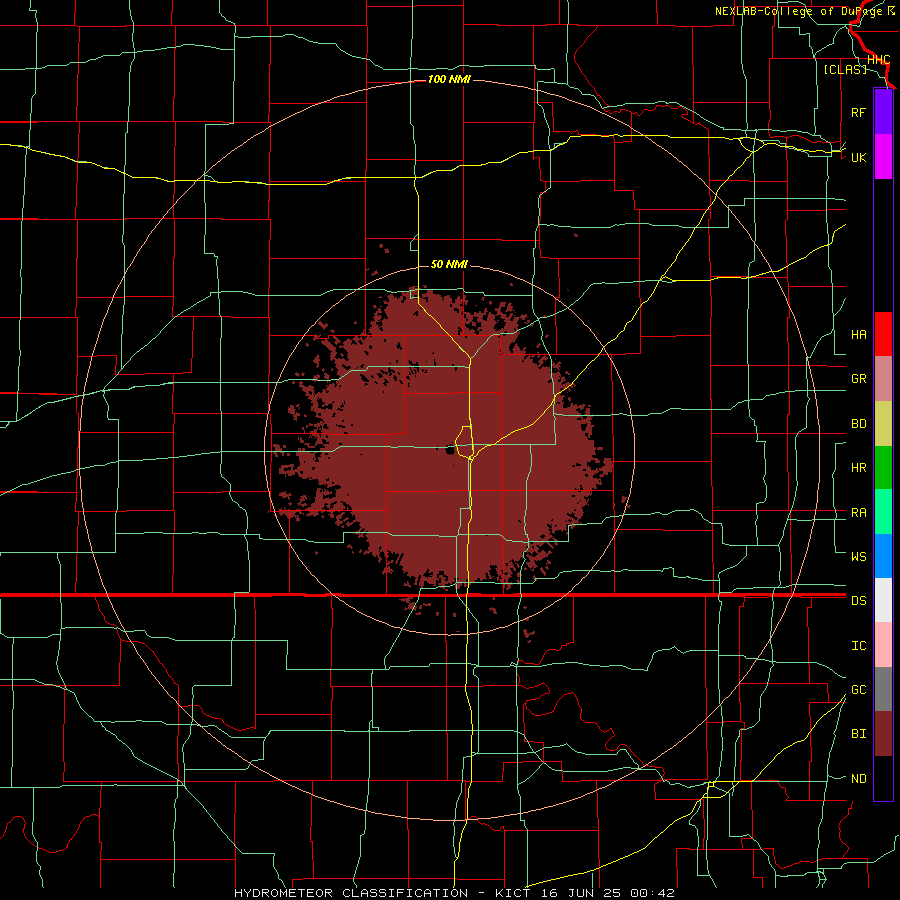Click the KICT station identifier
This screenshot has width=900, height=900.
513,893
